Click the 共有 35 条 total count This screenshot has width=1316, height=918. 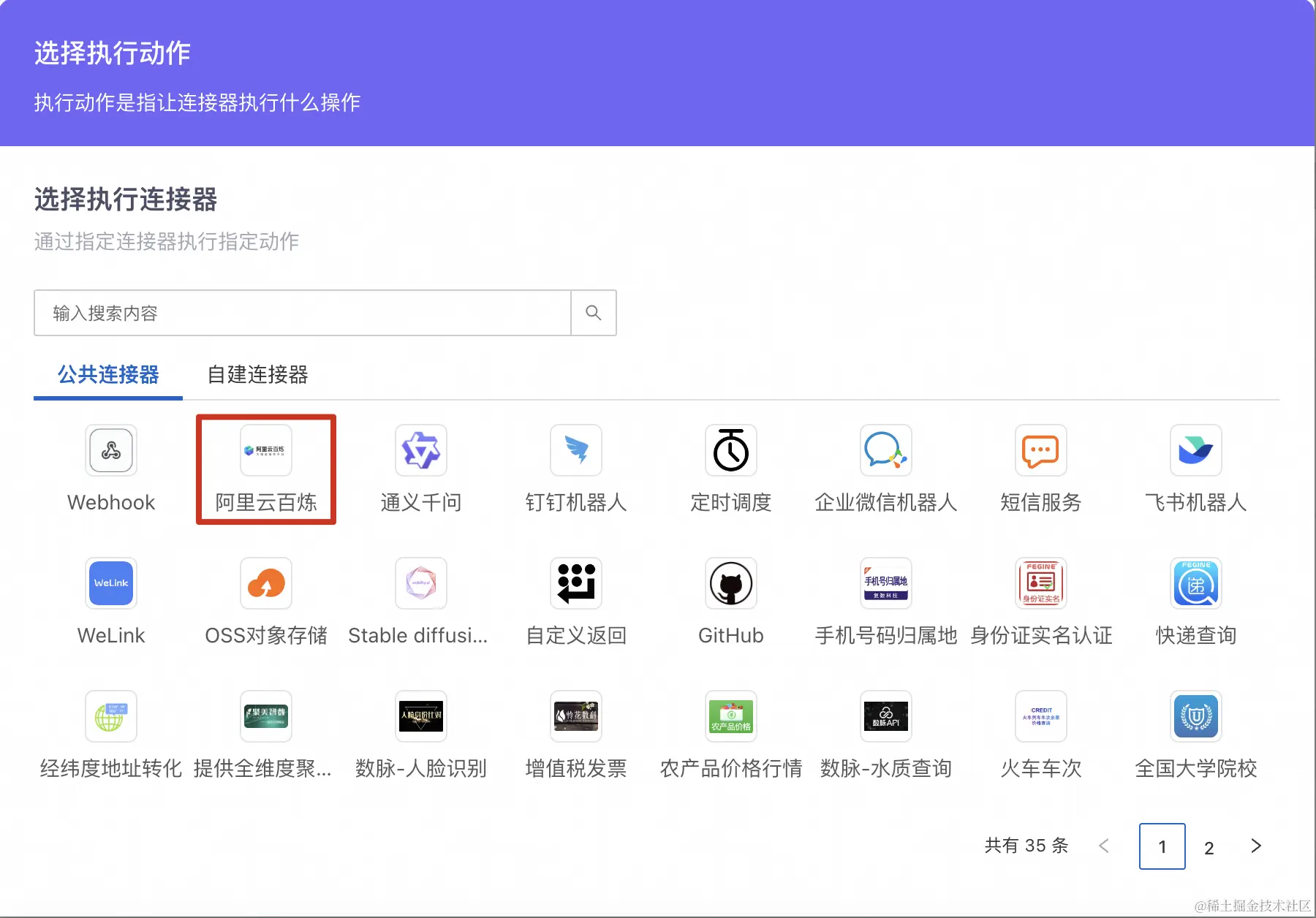(1026, 846)
